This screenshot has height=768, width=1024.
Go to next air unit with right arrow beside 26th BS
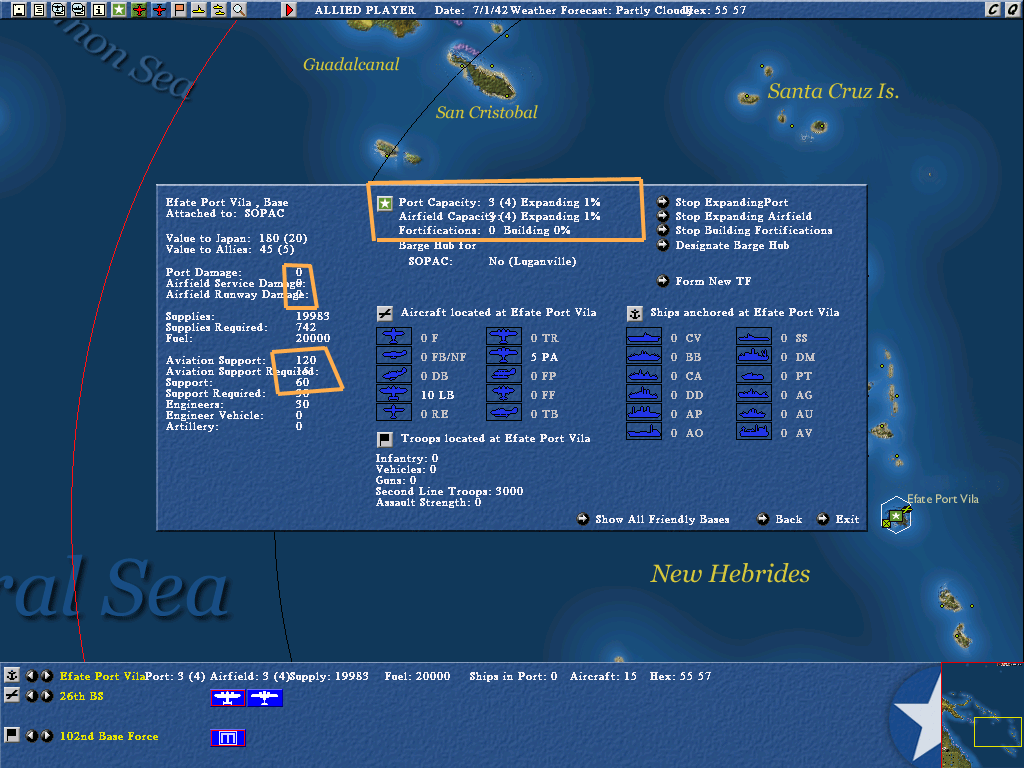coord(46,696)
